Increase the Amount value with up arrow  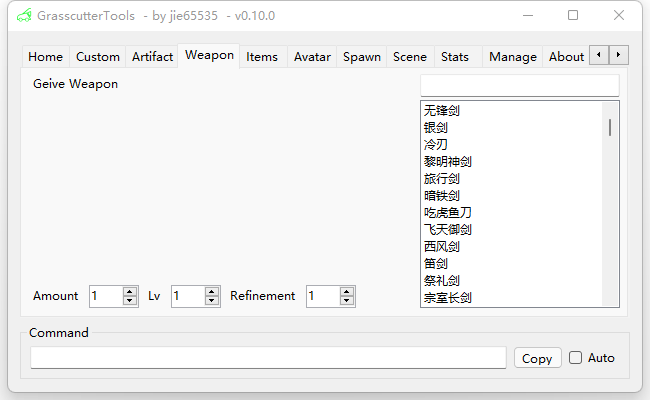(130, 292)
